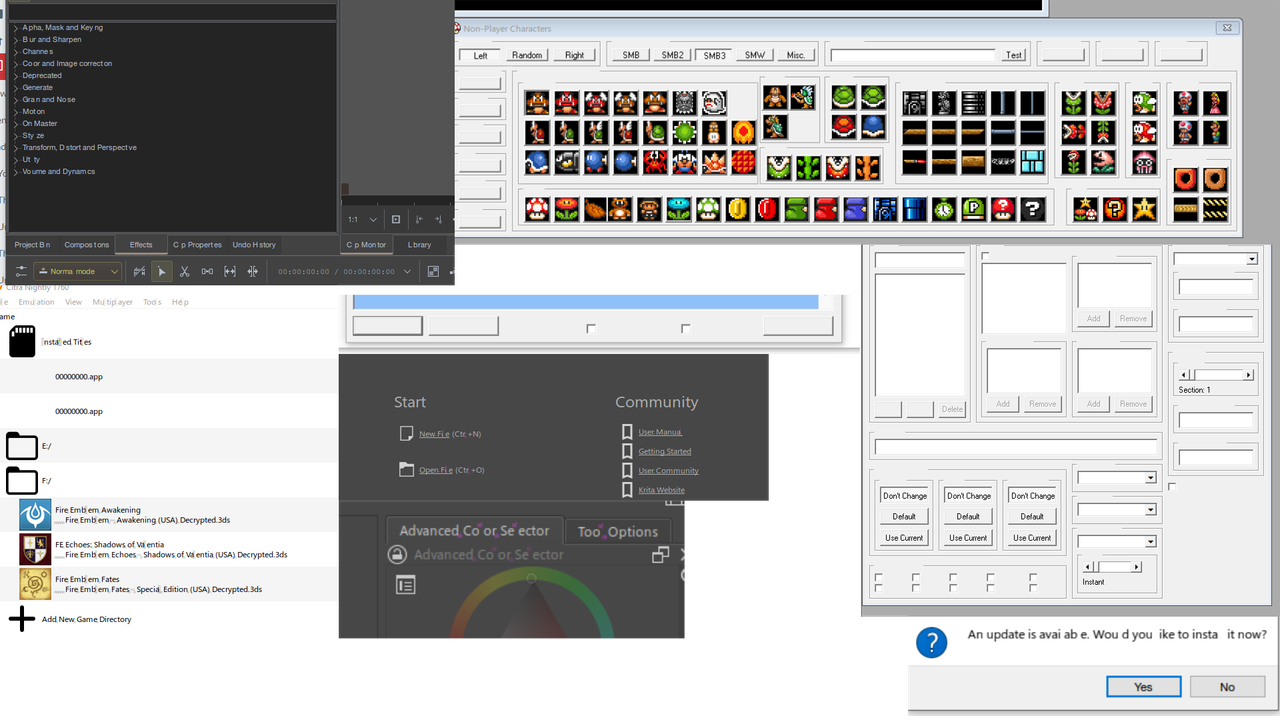Click No in the update dialog
1280x720 pixels.
click(1227, 686)
